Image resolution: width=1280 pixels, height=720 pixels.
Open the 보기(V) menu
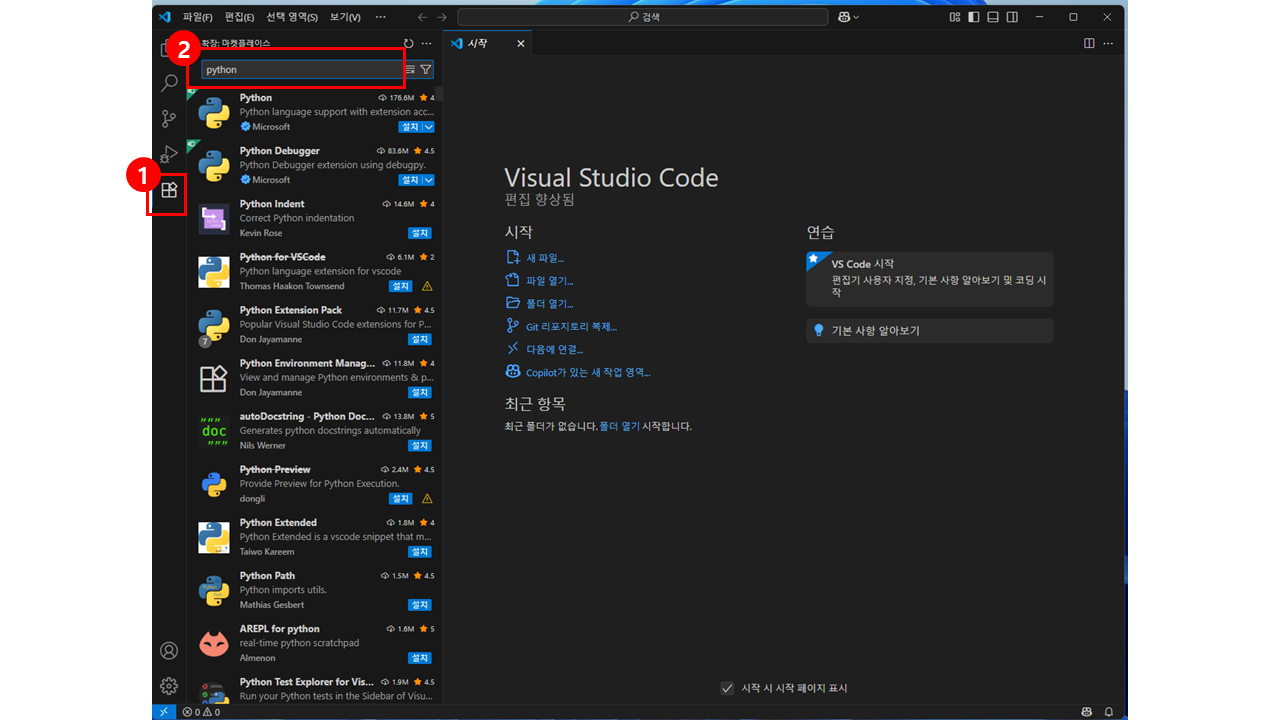(345, 17)
